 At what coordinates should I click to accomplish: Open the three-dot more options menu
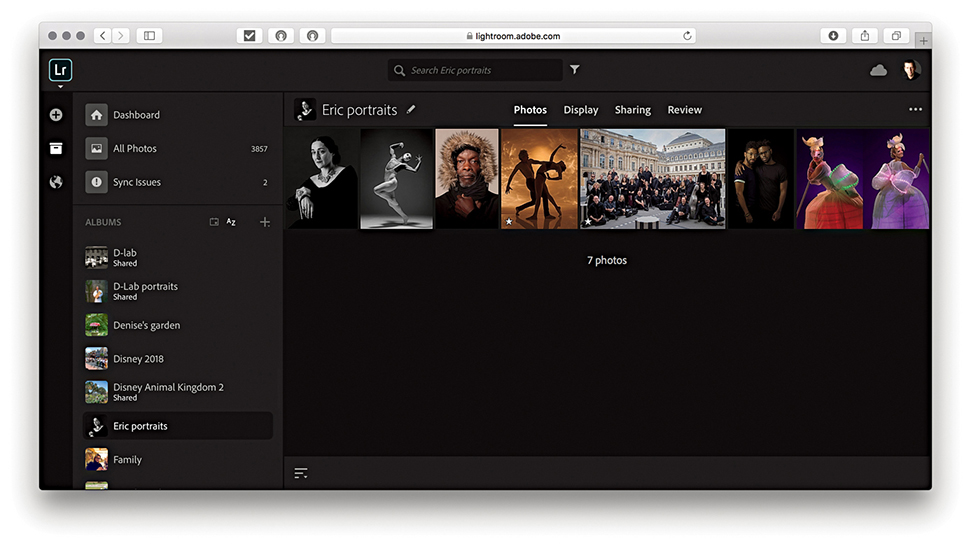(x=915, y=110)
